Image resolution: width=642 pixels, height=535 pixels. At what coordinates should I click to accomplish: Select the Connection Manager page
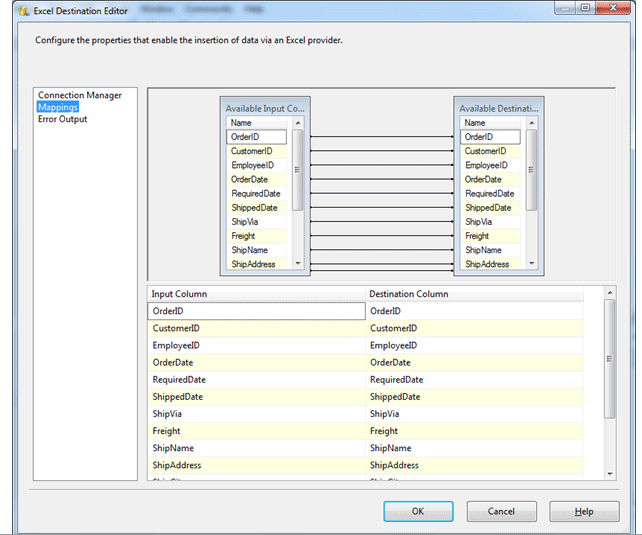pyautogui.click(x=80, y=95)
